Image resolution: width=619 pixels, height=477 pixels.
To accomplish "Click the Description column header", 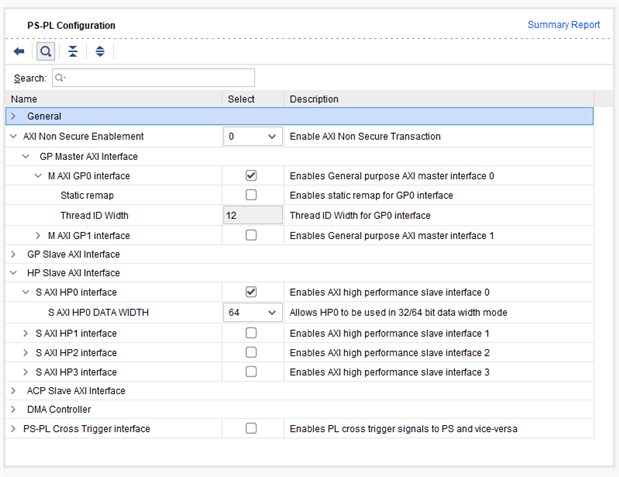I will tap(314, 99).
